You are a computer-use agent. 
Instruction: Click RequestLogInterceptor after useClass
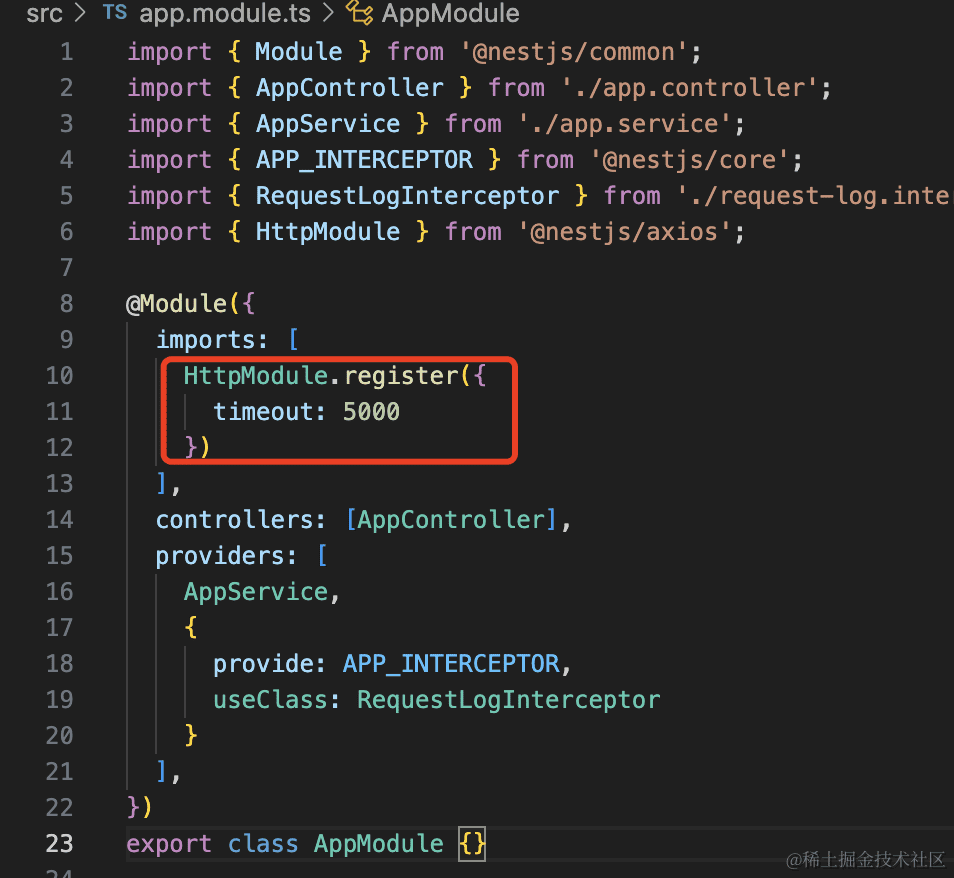508,699
